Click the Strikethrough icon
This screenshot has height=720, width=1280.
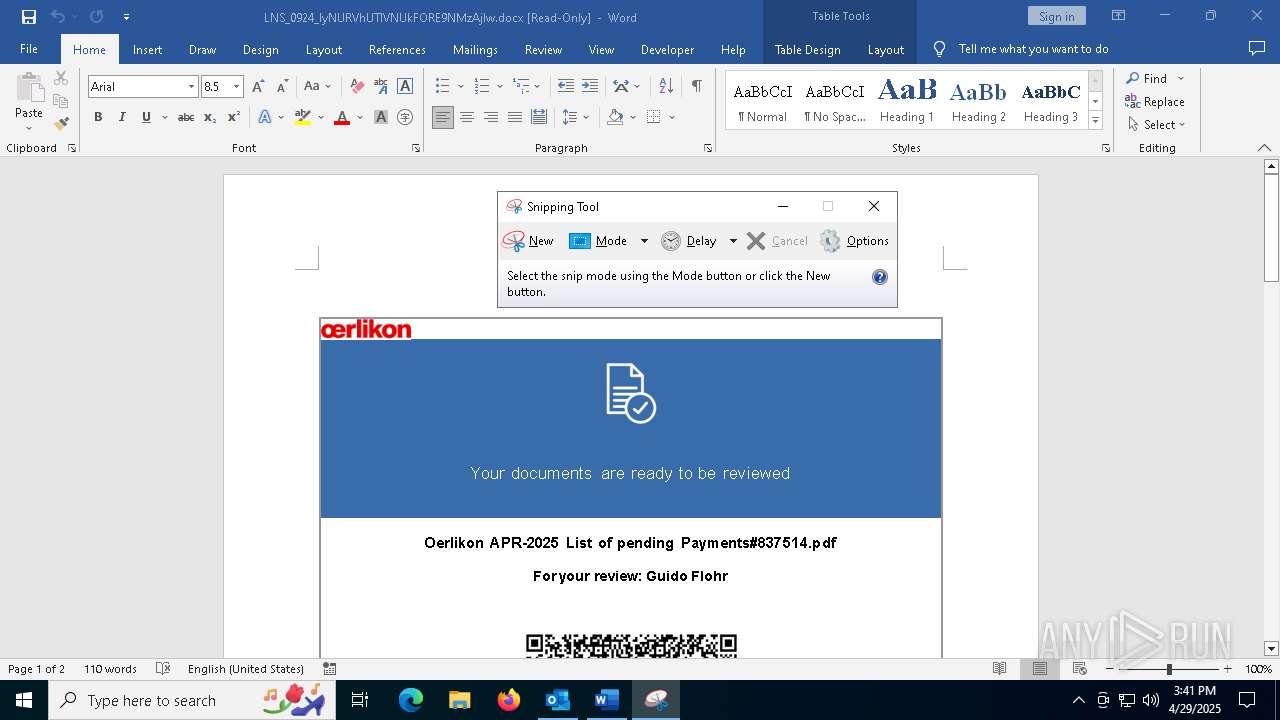point(186,117)
